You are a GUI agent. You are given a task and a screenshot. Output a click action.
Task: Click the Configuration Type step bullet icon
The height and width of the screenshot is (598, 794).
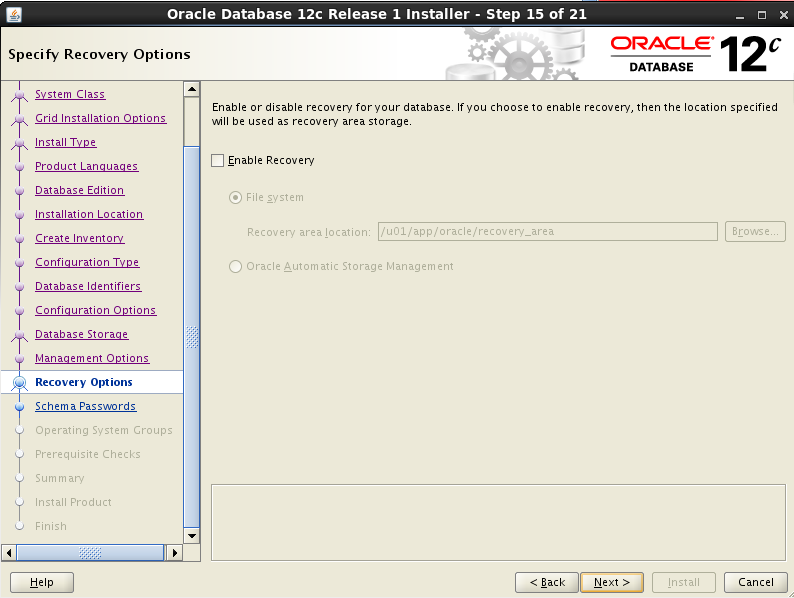click(x=19, y=263)
